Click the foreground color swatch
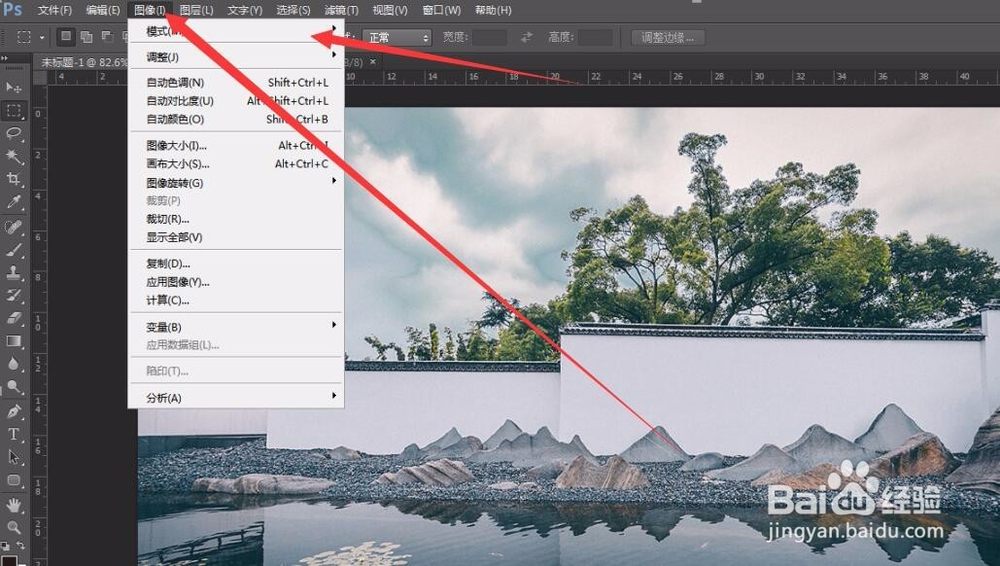 (x=8, y=562)
